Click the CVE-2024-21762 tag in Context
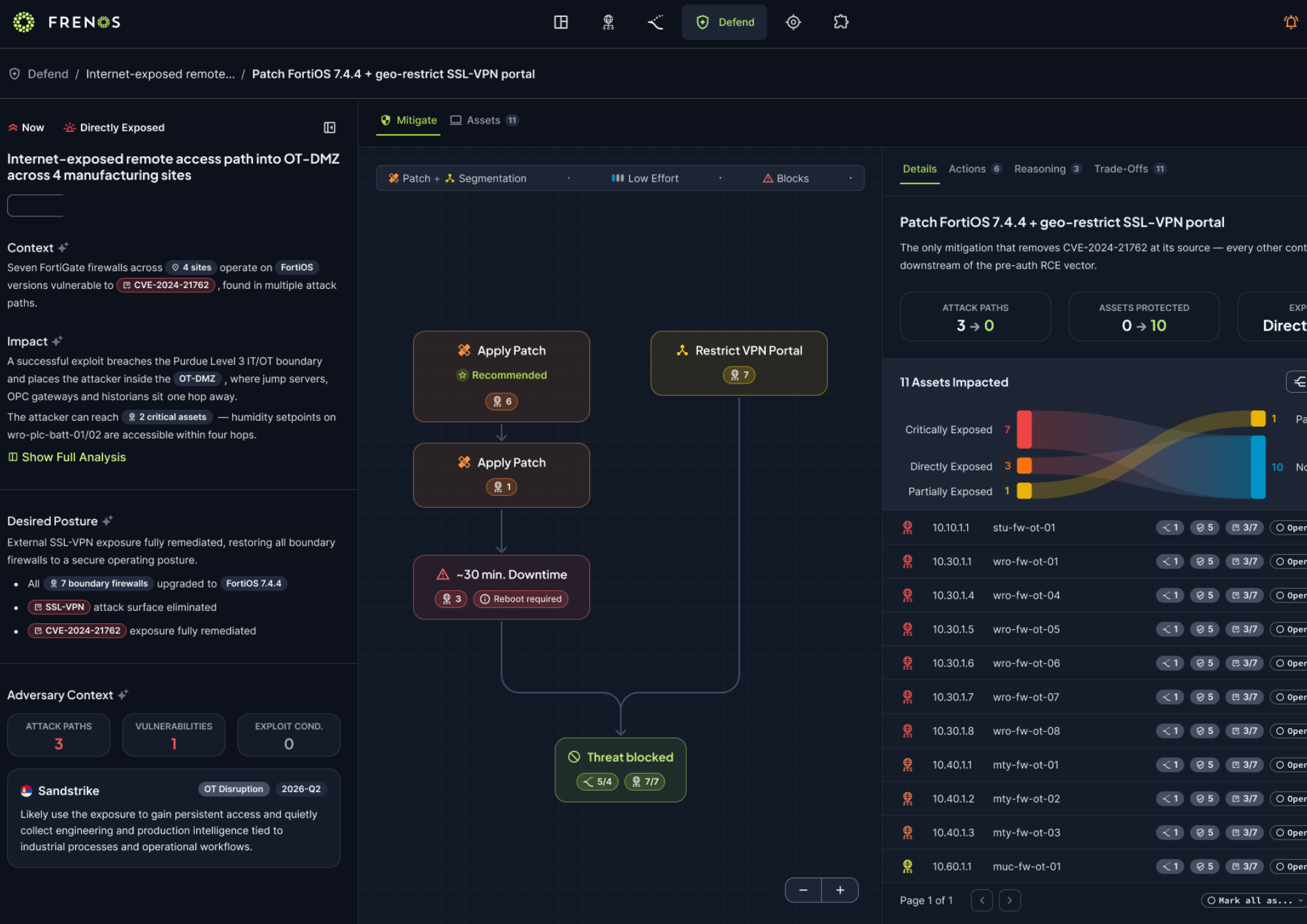The height and width of the screenshot is (924, 1307). [166, 285]
